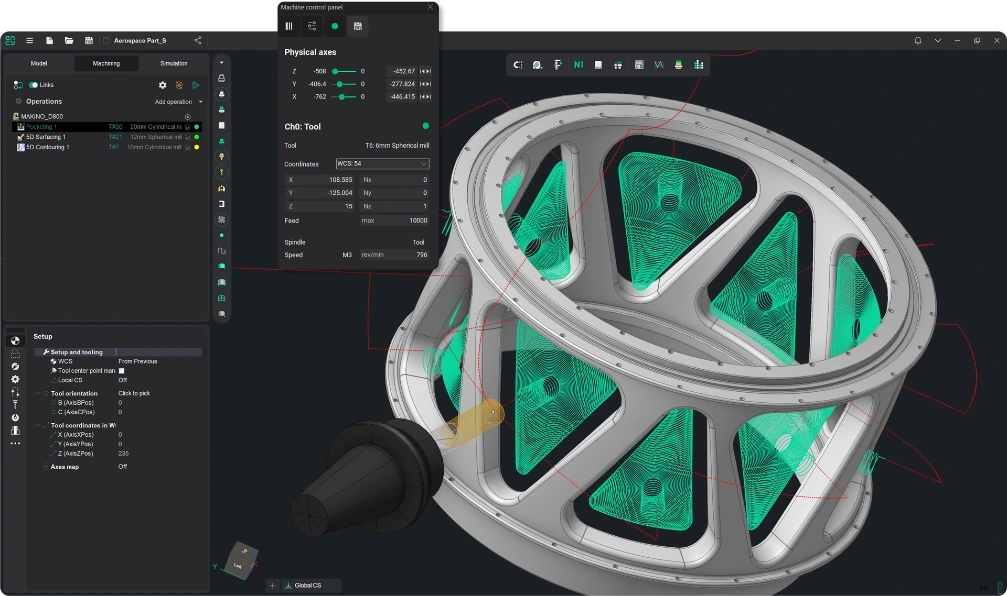The image size is (1007, 596).
Task: Open the Add operation dropdown
Action: tap(178, 102)
